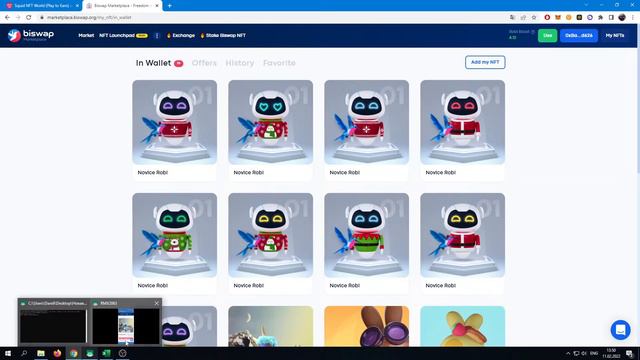The height and width of the screenshot is (360, 640).
Task: Switch to Squad NFT World browser tab
Action: pos(41,6)
